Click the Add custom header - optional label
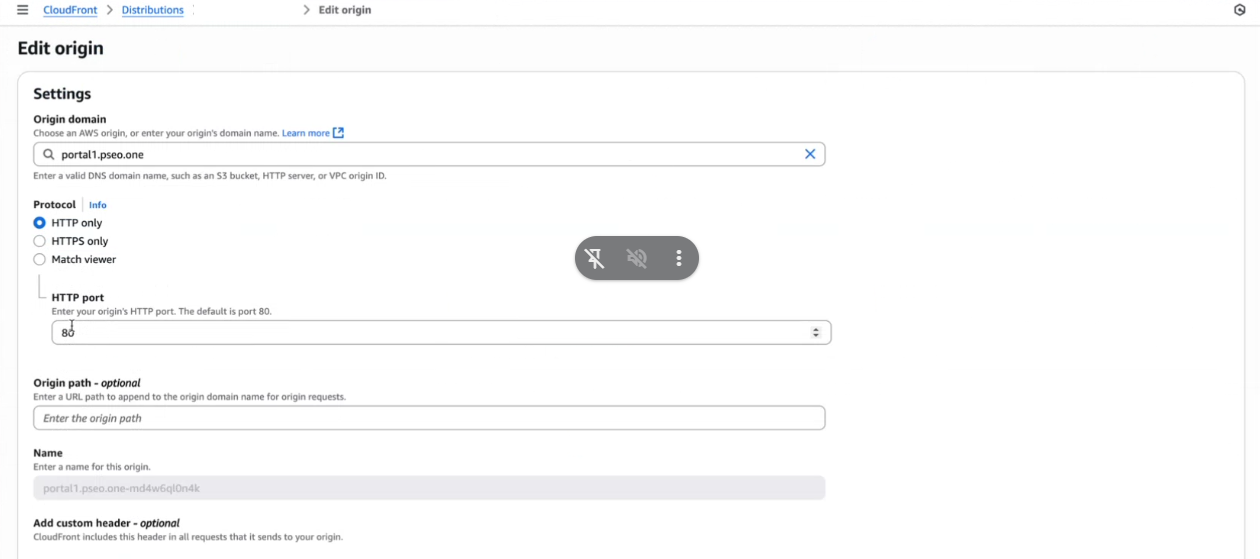This screenshot has height=559, width=1260. 106,523
